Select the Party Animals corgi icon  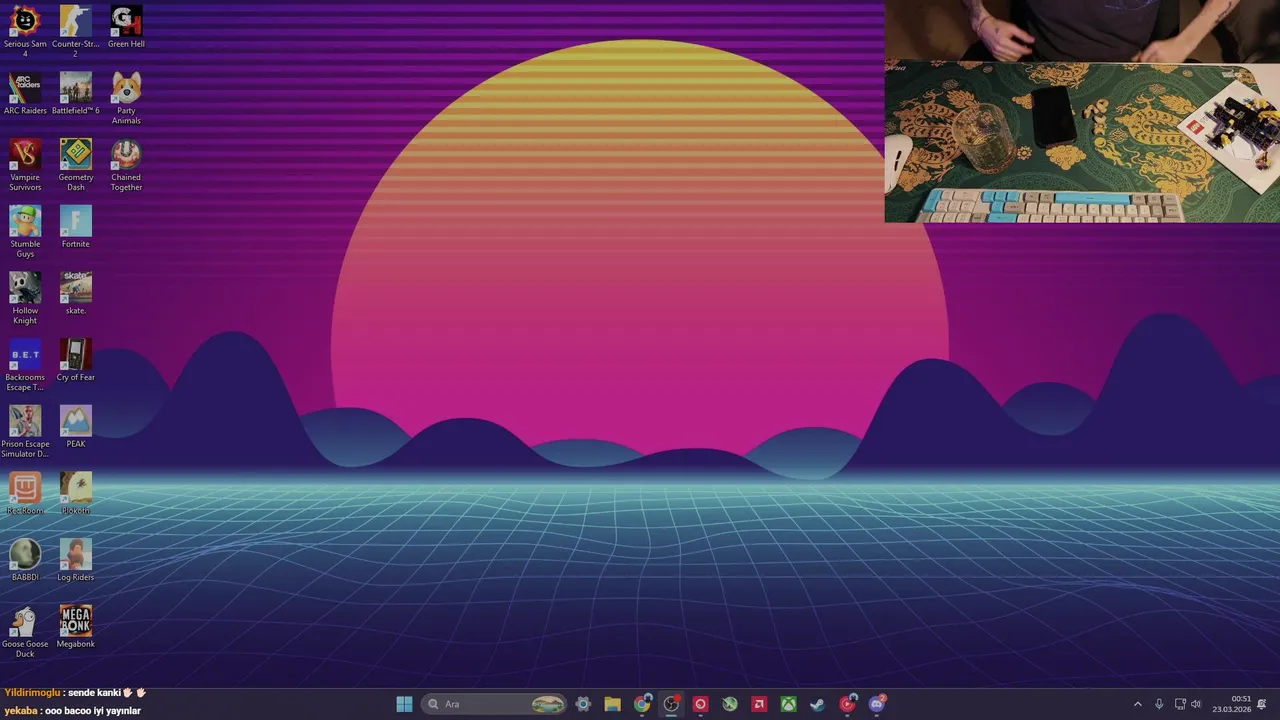coord(126,98)
